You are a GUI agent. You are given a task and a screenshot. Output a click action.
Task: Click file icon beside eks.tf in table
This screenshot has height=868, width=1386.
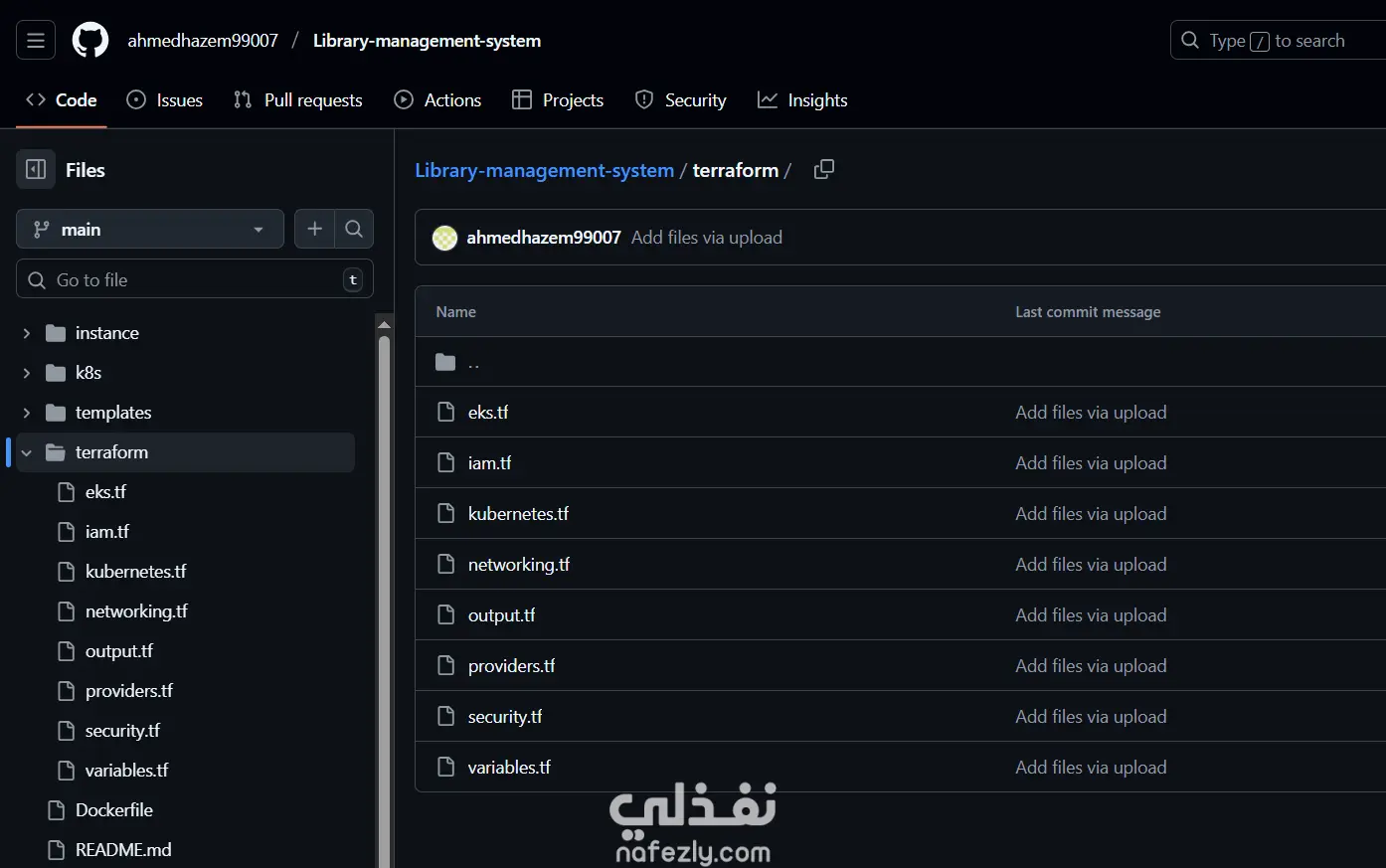click(446, 413)
